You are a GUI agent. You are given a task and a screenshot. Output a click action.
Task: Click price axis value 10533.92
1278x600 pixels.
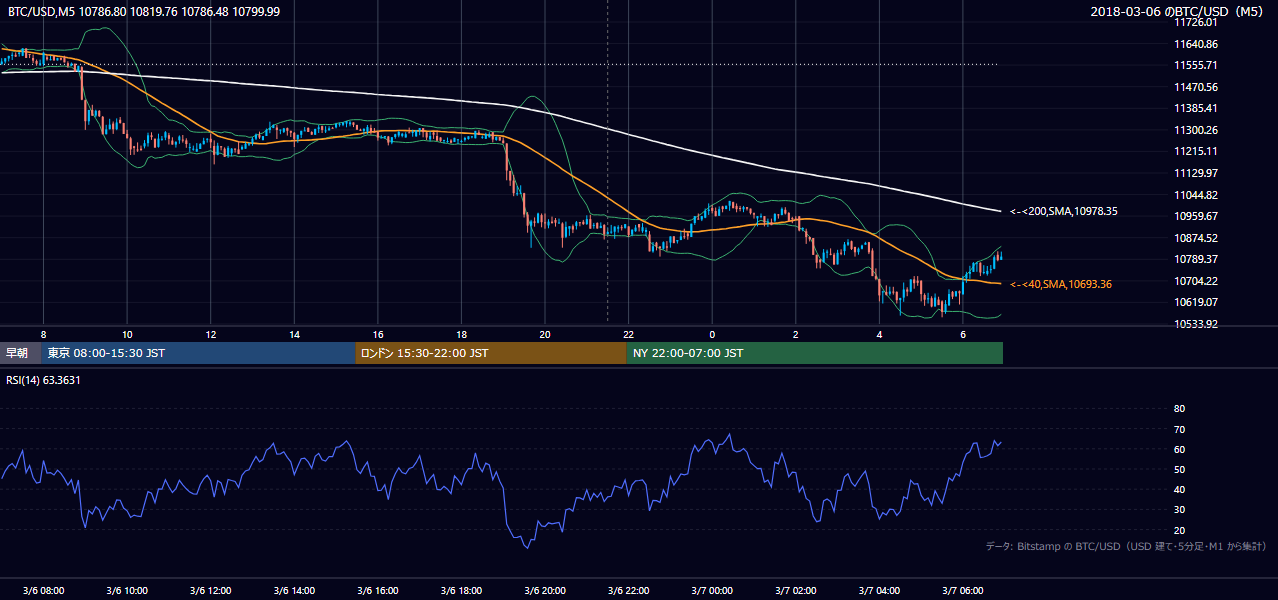[1196, 324]
